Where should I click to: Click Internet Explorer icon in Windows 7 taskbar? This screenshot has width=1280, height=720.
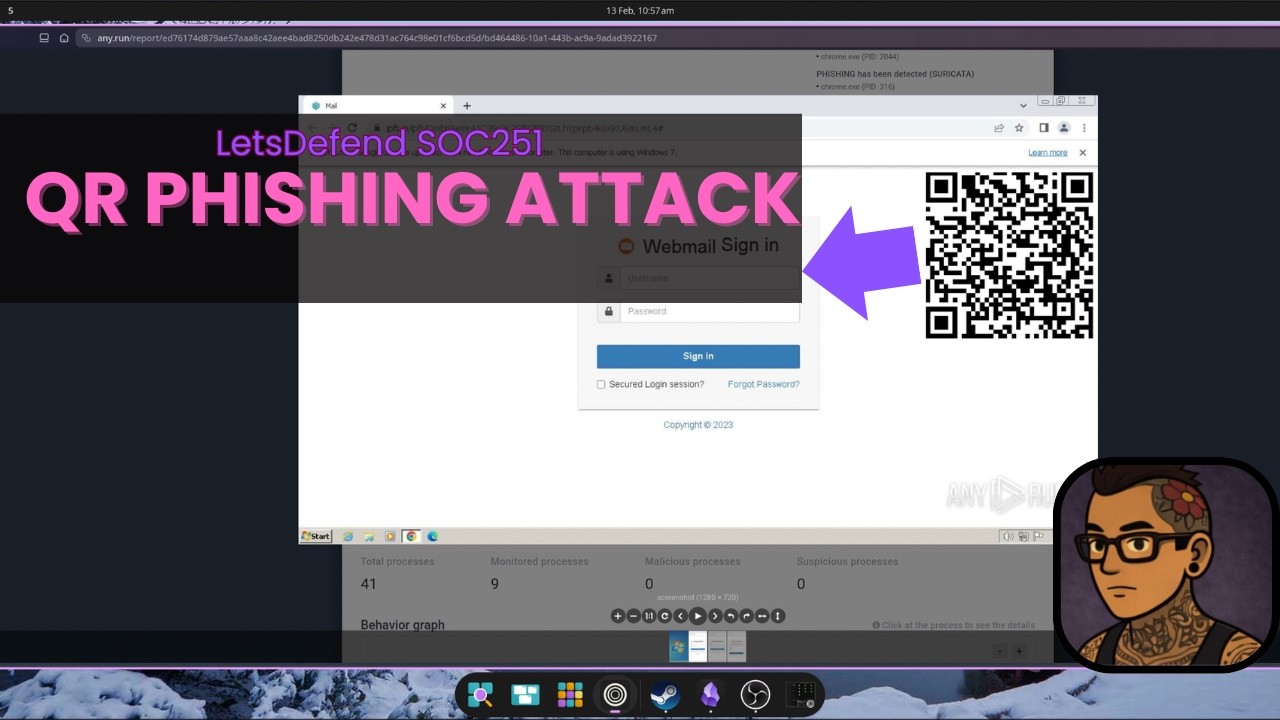tap(348, 536)
